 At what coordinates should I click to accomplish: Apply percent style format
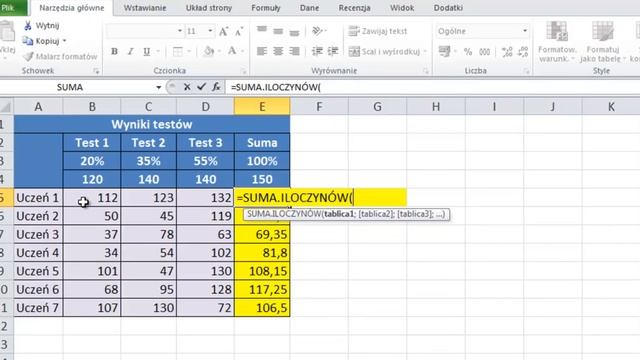coord(468,51)
